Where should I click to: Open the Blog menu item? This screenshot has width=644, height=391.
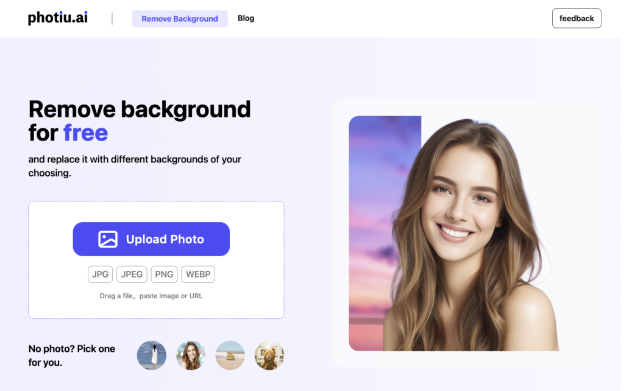point(246,18)
